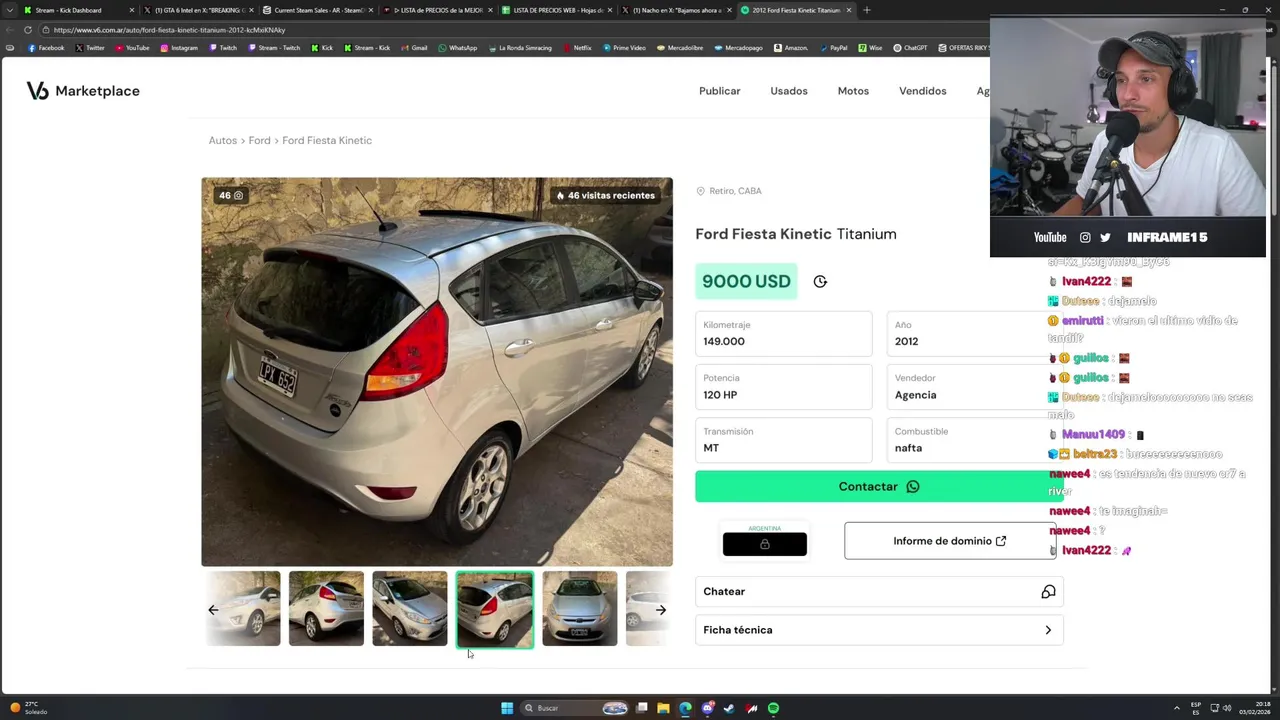Expand the Ficha técnica section
1280x720 pixels.
click(x=879, y=630)
